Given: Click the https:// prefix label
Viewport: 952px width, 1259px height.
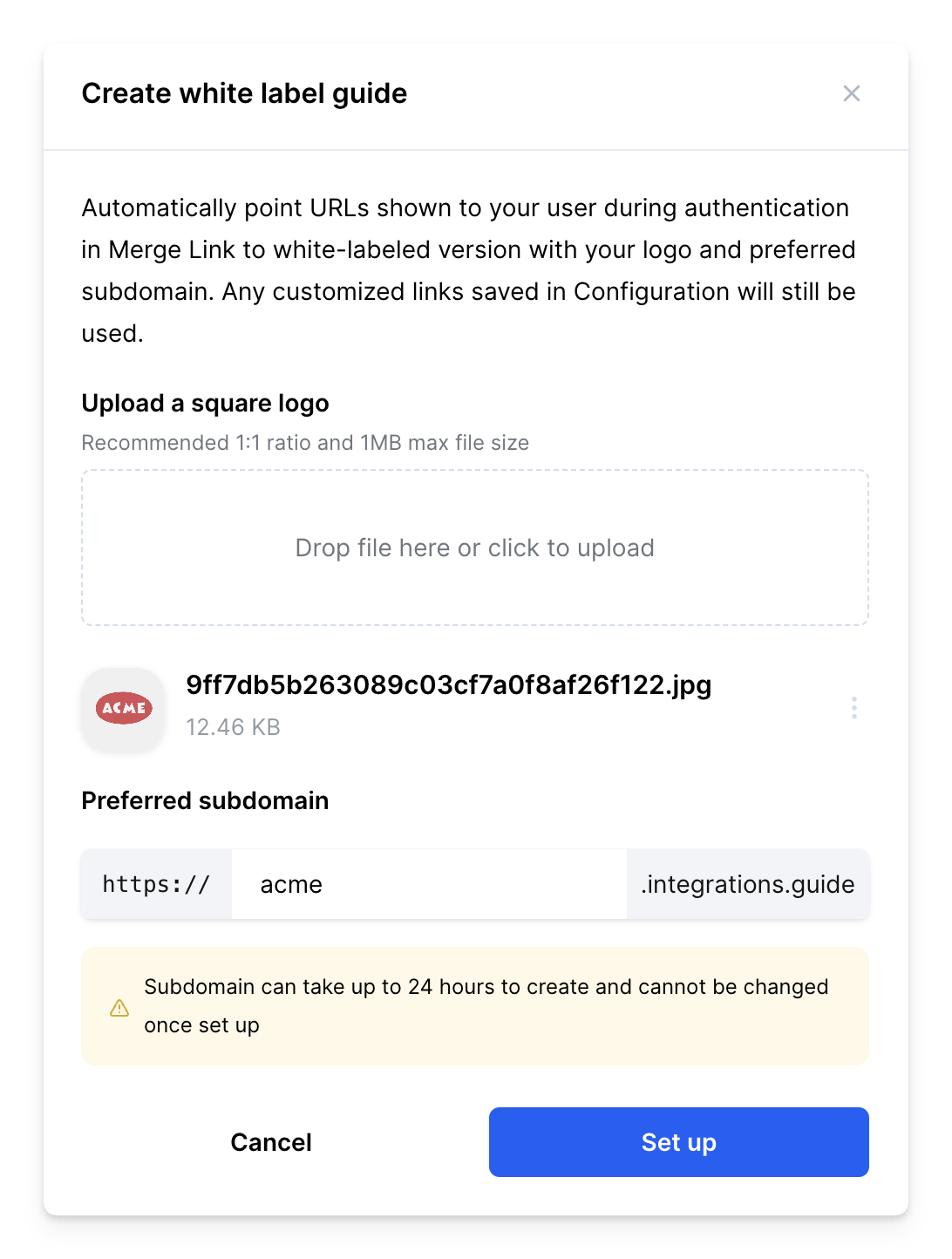Looking at the screenshot, I should coord(156,884).
